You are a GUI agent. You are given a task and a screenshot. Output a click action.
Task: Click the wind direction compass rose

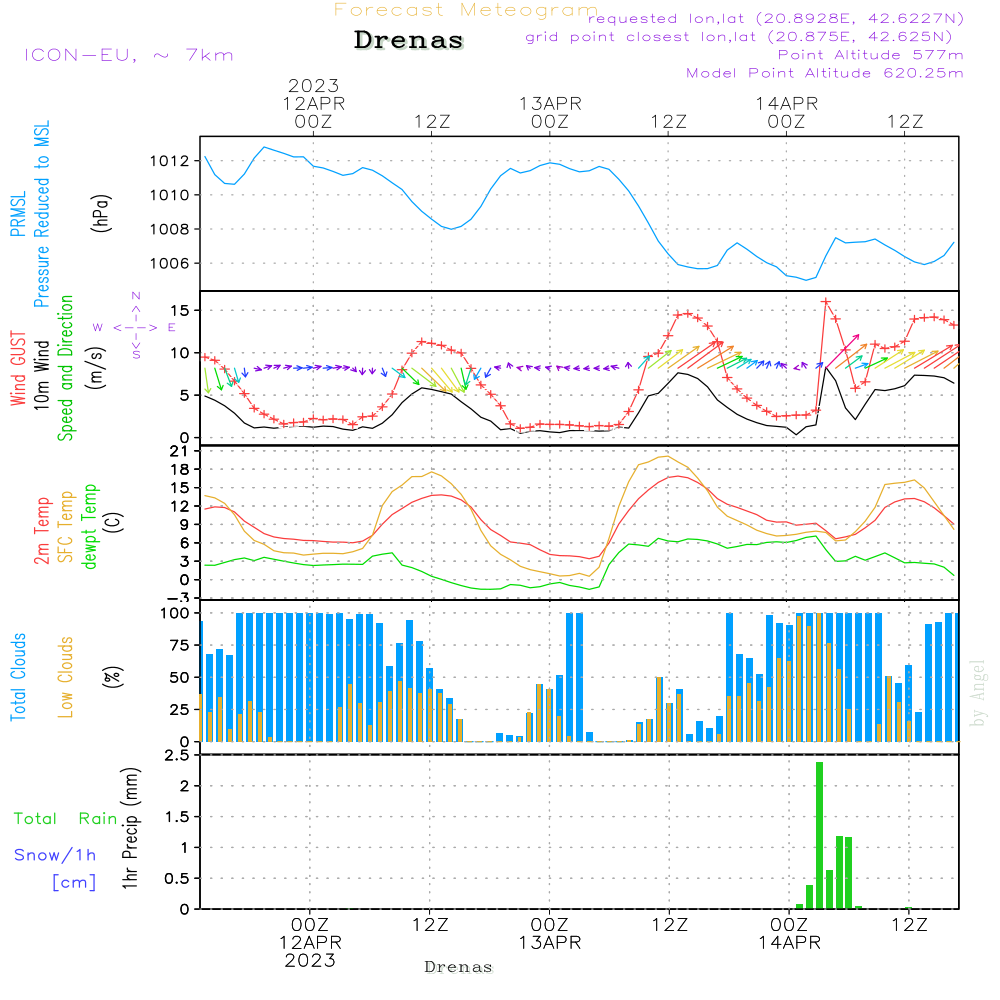click(x=135, y=327)
